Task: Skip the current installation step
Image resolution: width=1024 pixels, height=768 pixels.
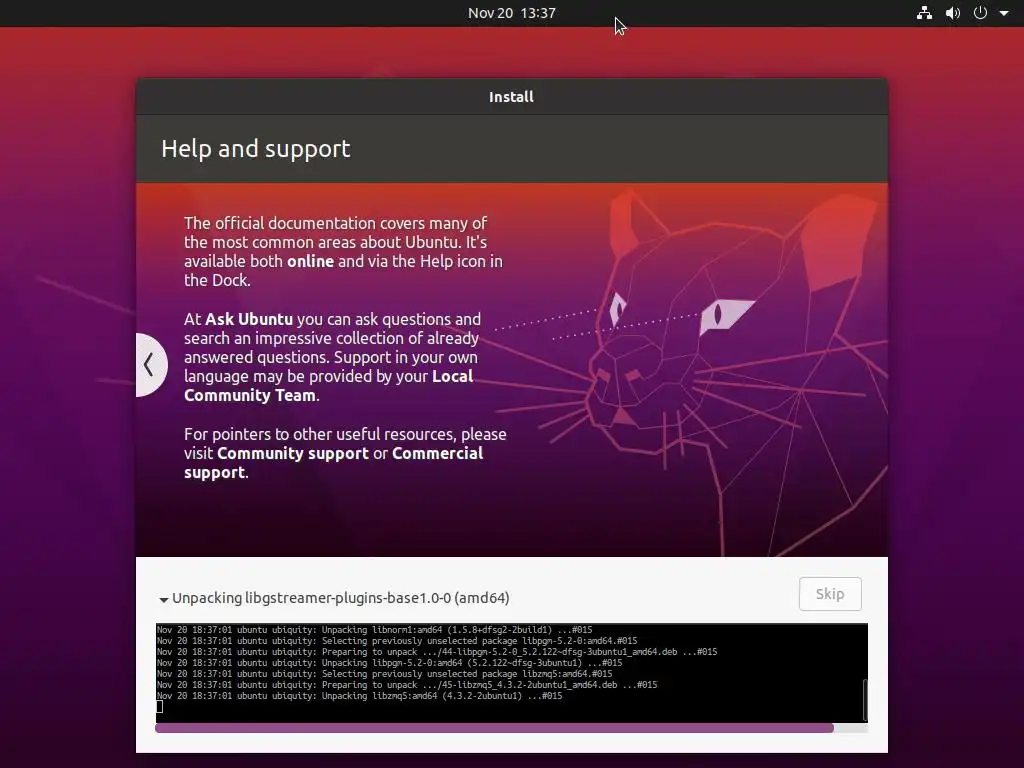Action: (830, 594)
